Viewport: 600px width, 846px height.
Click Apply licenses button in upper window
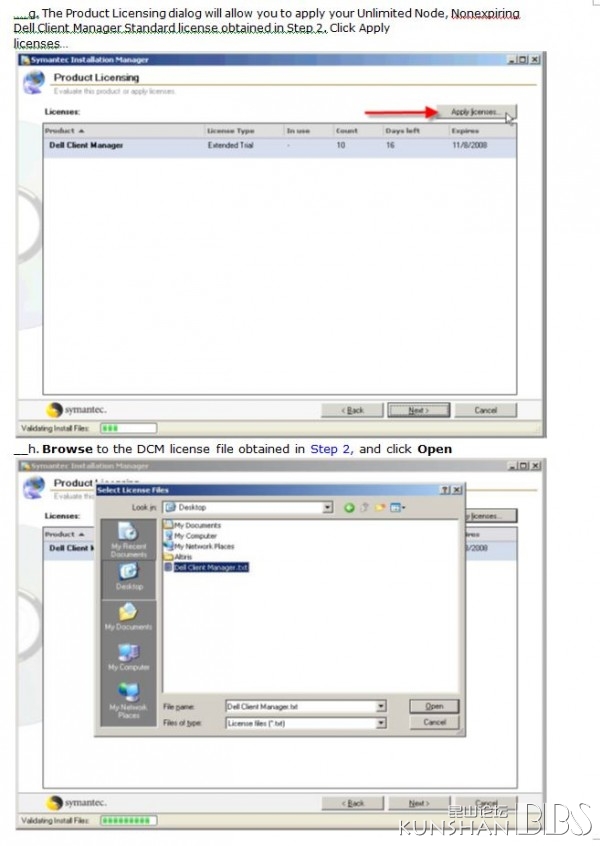476,112
